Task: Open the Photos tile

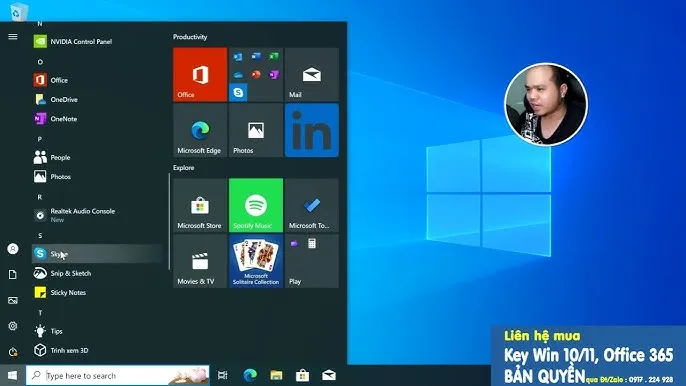Action: point(256,130)
